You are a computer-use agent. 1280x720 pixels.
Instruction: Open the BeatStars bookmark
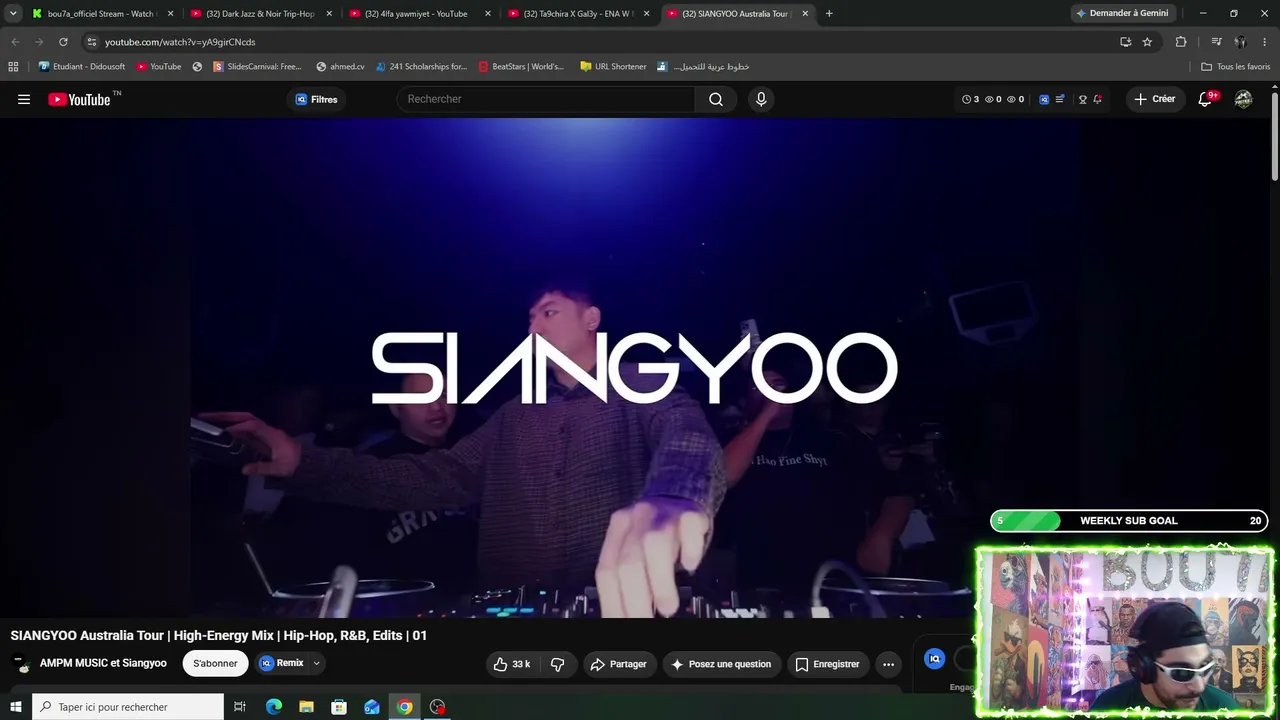pyautogui.click(x=521, y=67)
